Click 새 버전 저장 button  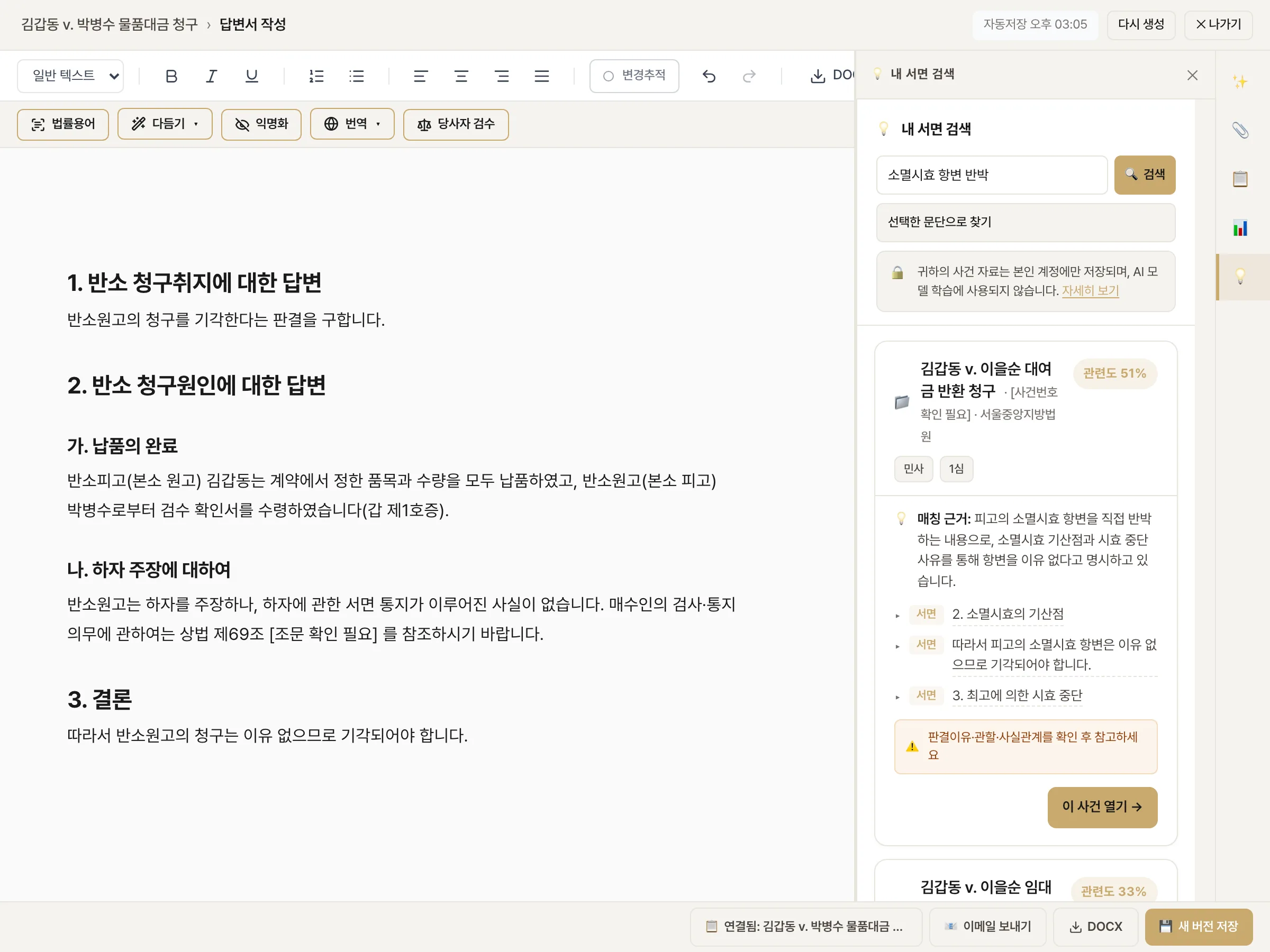(x=1199, y=927)
